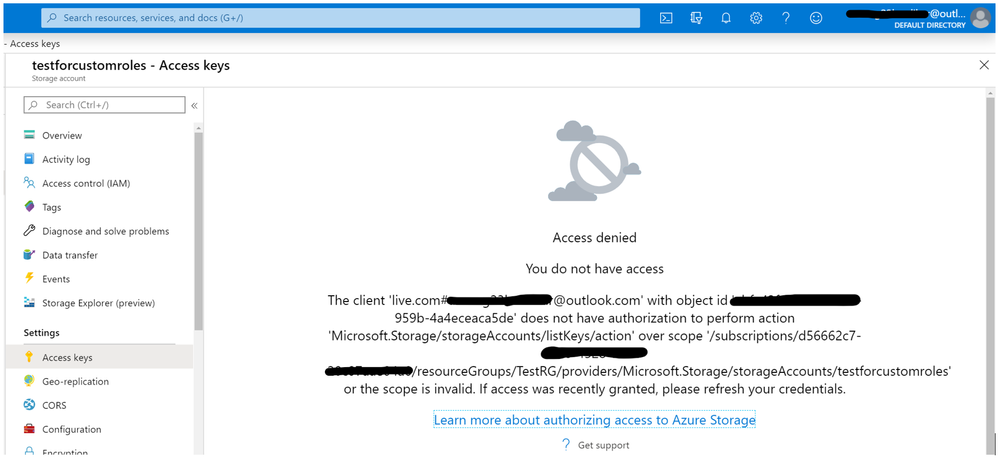Click the 'Storage account' subtitle text

pyautogui.click(x=59, y=78)
